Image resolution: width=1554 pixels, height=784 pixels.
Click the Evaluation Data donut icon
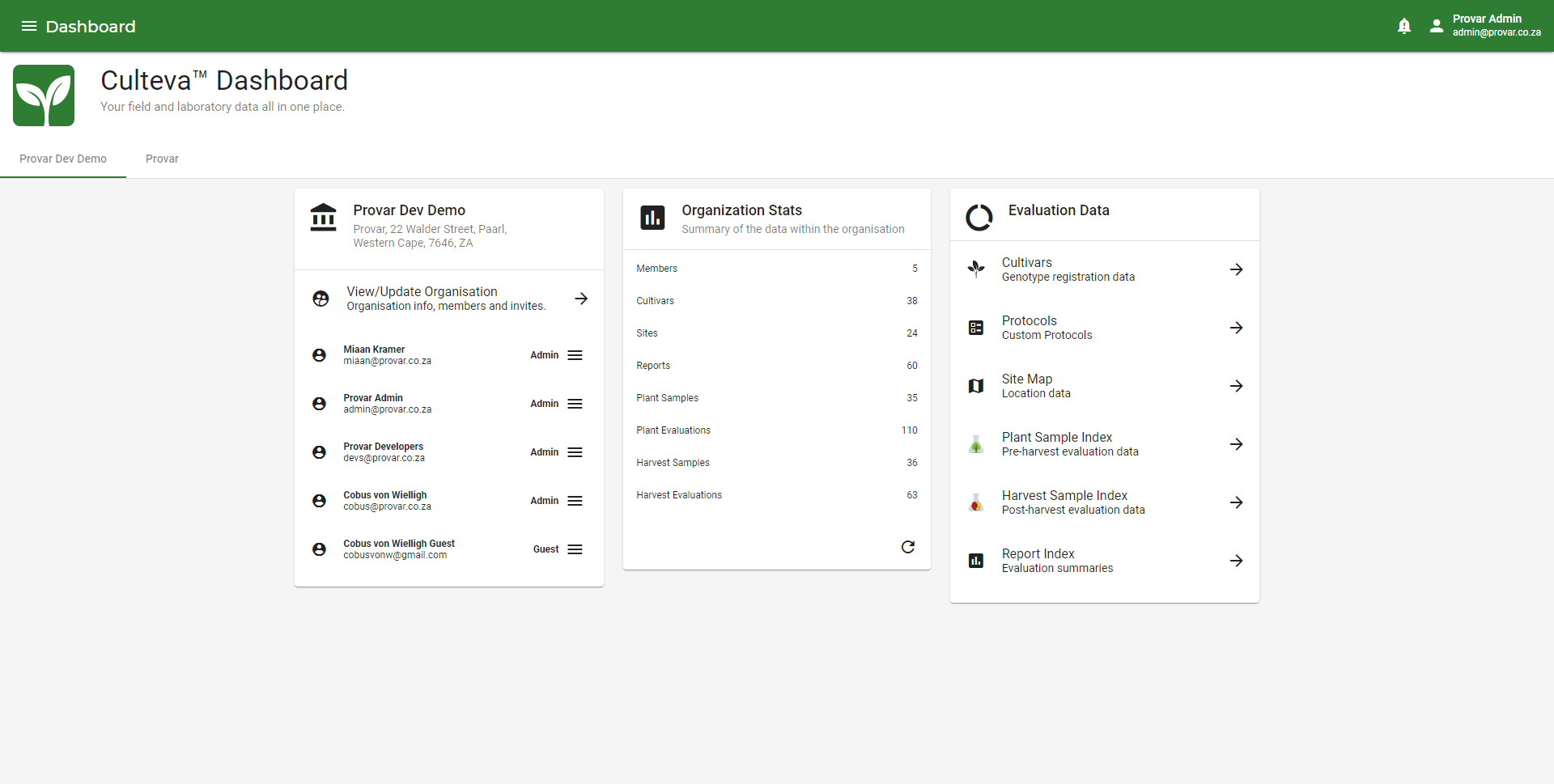tap(979, 217)
